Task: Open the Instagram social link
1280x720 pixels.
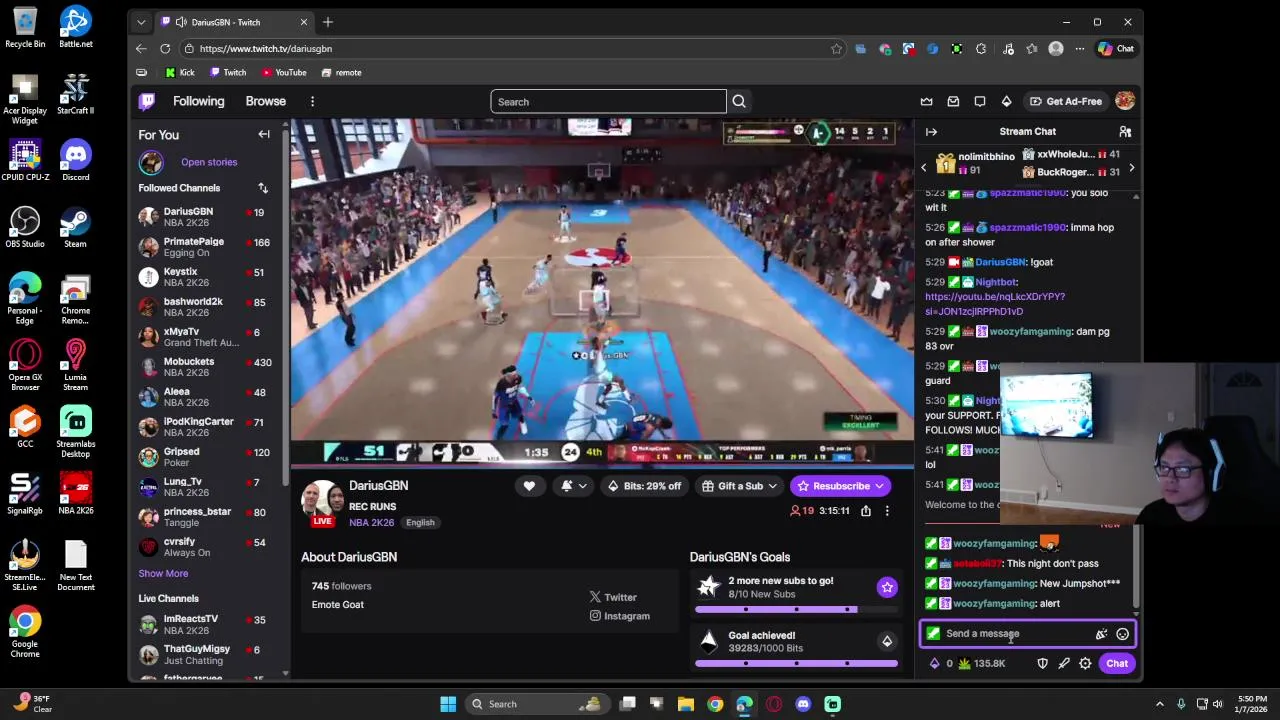Action: [x=619, y=616]
